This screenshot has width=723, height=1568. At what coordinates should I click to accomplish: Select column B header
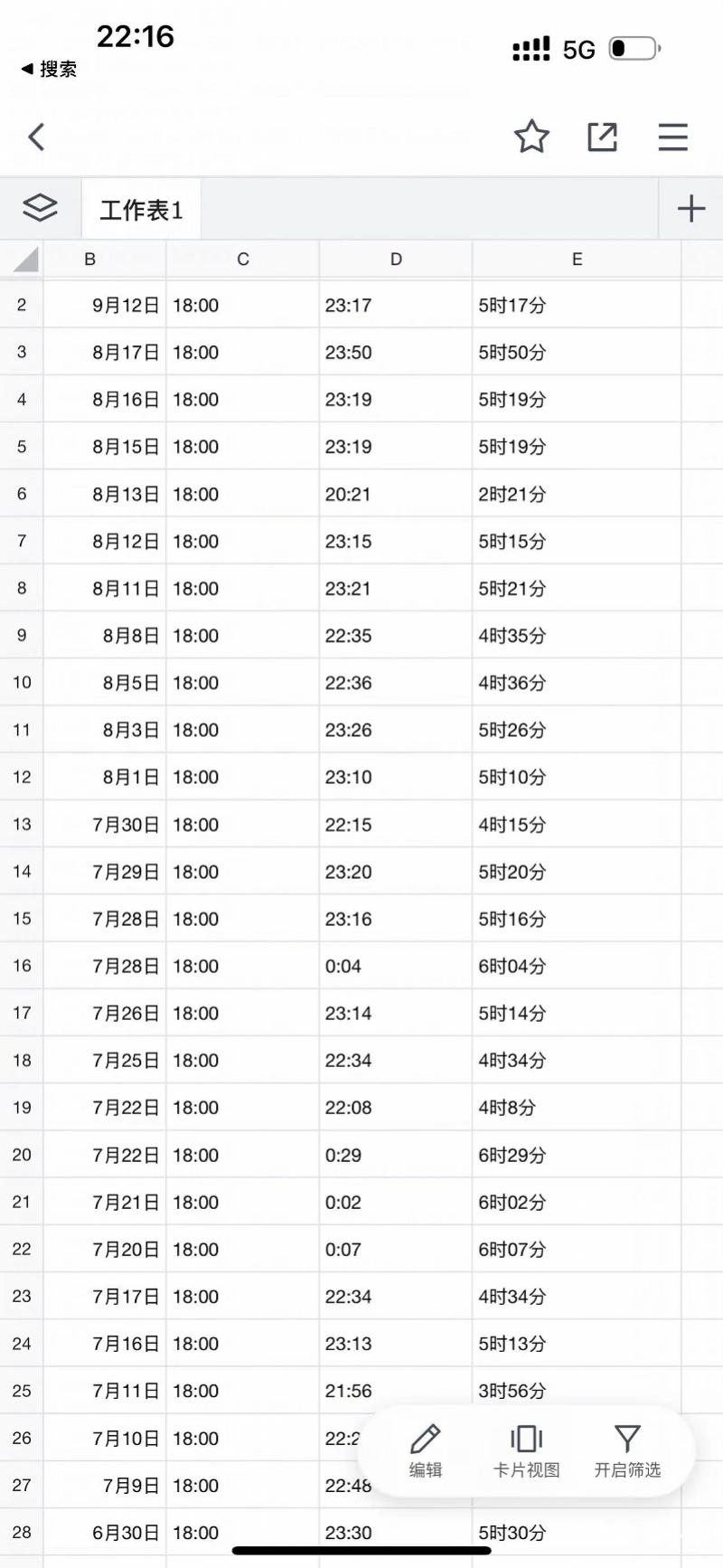[x=90, y=260]
